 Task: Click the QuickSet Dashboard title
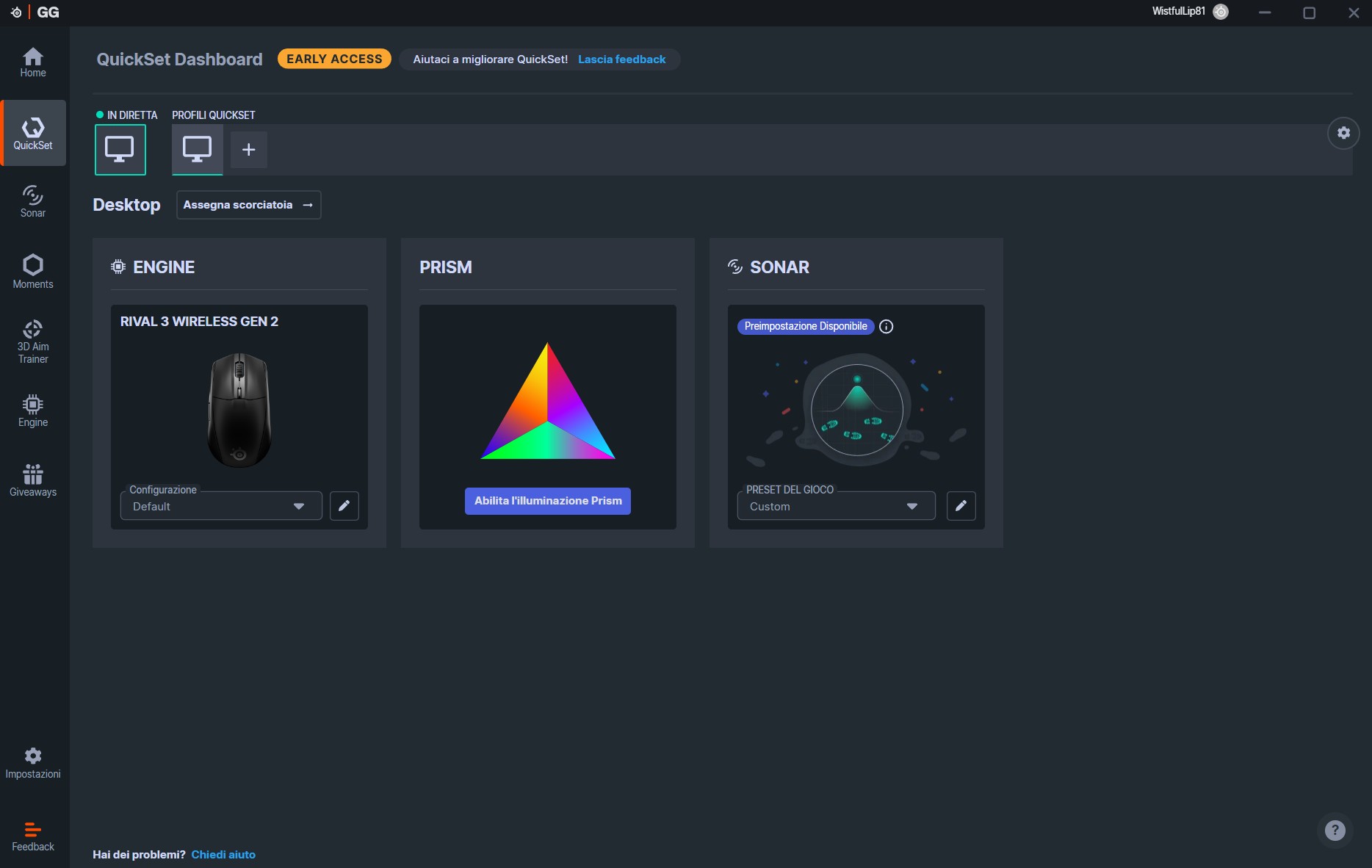(x=179, y=59)
